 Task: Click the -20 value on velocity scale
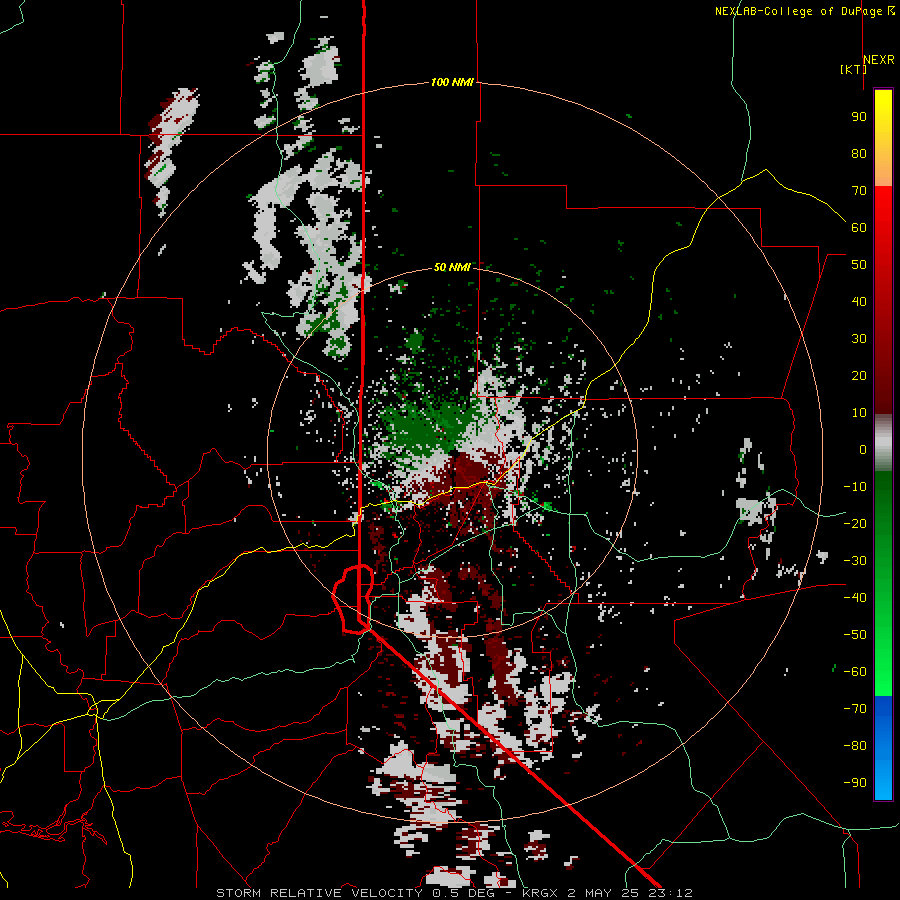(x=855, y=523)
